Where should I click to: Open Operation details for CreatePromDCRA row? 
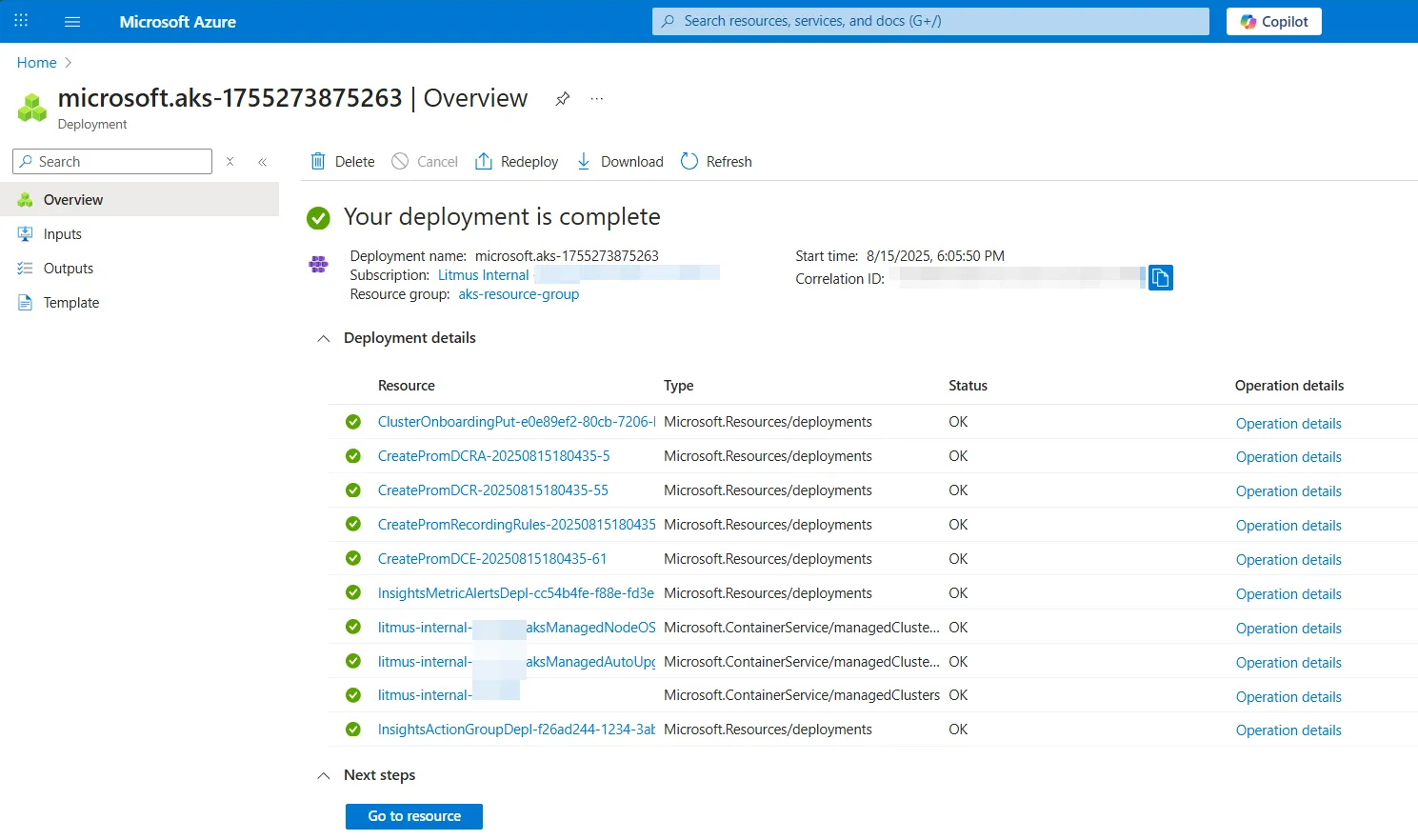point(1288,457)
